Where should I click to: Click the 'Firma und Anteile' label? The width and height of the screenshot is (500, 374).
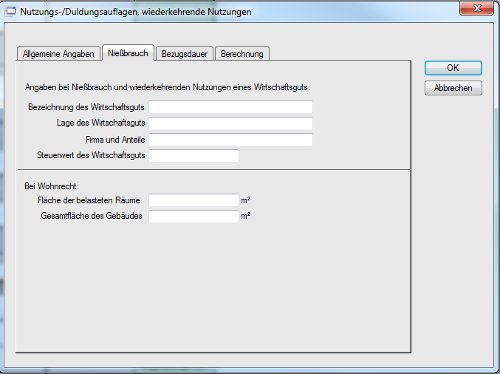[x=115, y=139]
